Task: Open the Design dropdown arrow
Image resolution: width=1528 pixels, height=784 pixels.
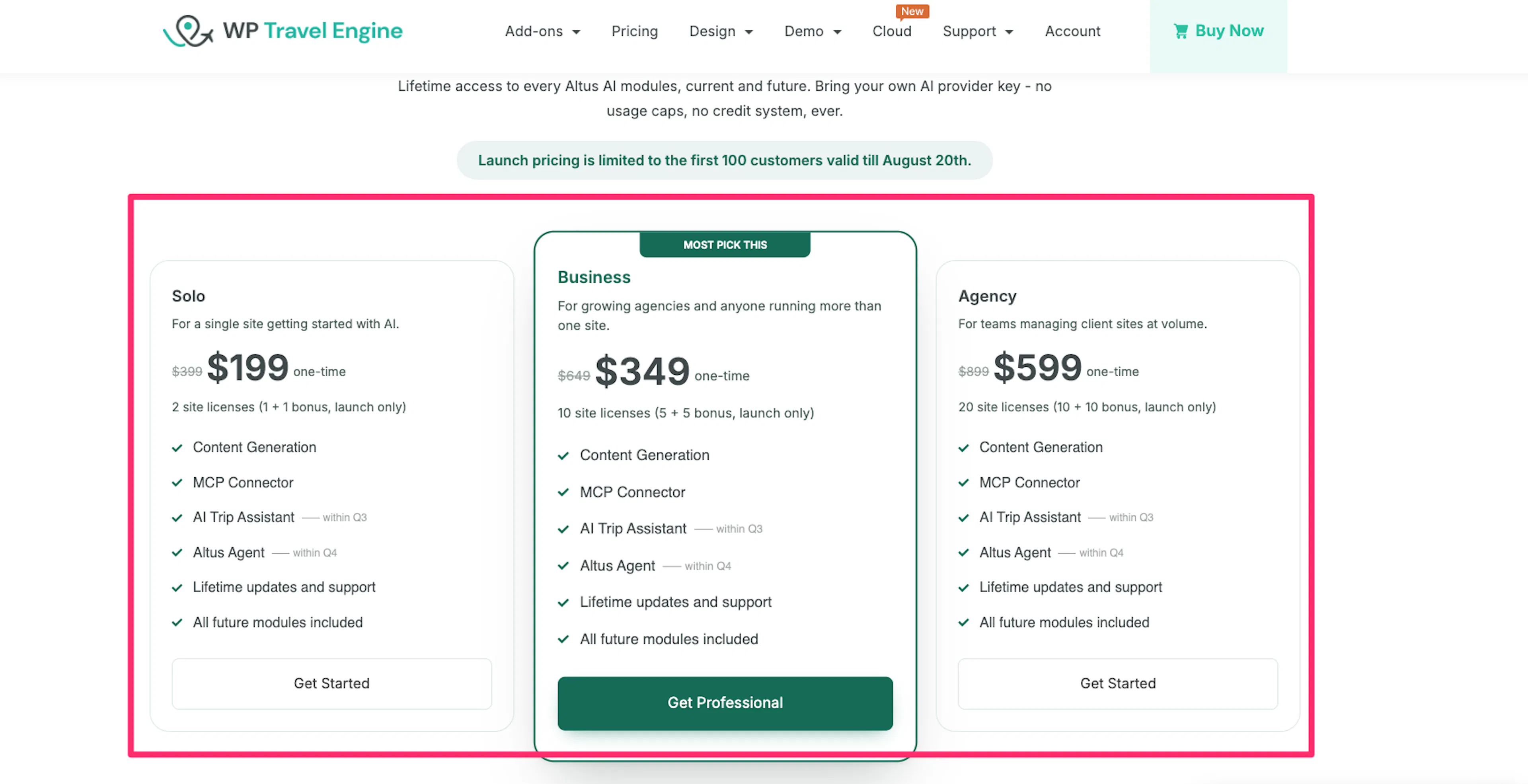Action: pos(748,32)
